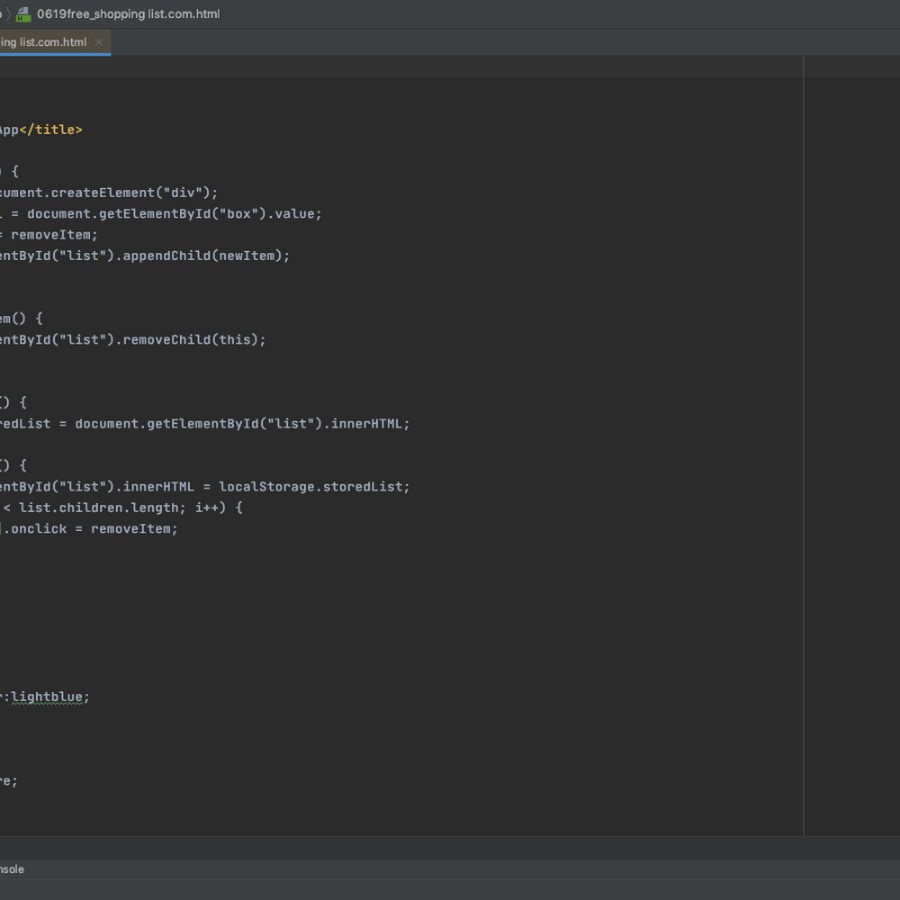
Task: Click the appendChild(newItem) code line
Action: point(145,256)
